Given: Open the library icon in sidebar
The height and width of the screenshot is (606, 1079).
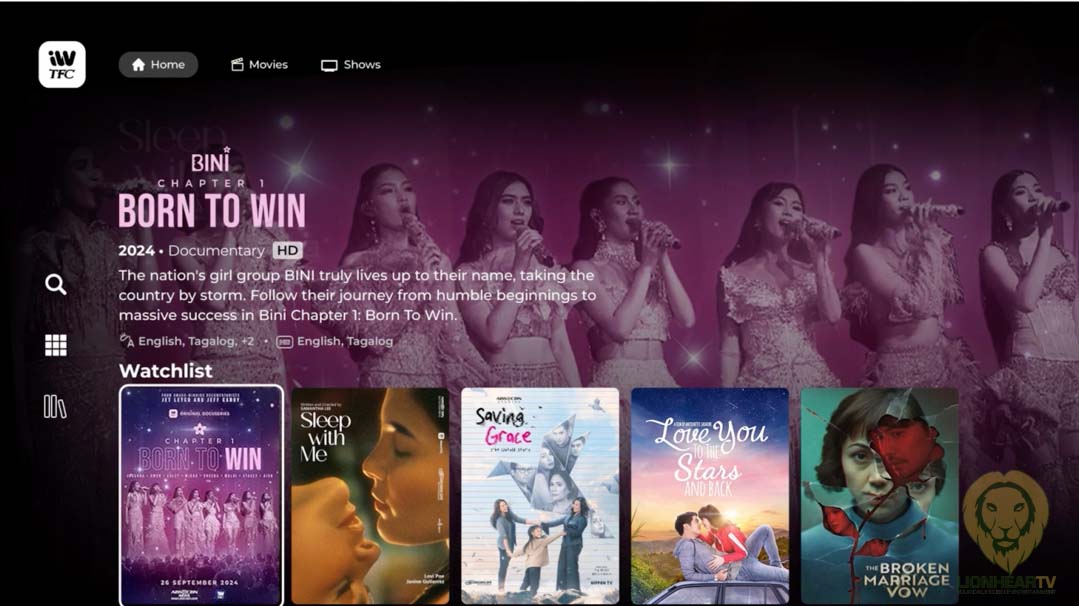Looking at the screenshot, I should pyautogui.click(x=55, y=407).
